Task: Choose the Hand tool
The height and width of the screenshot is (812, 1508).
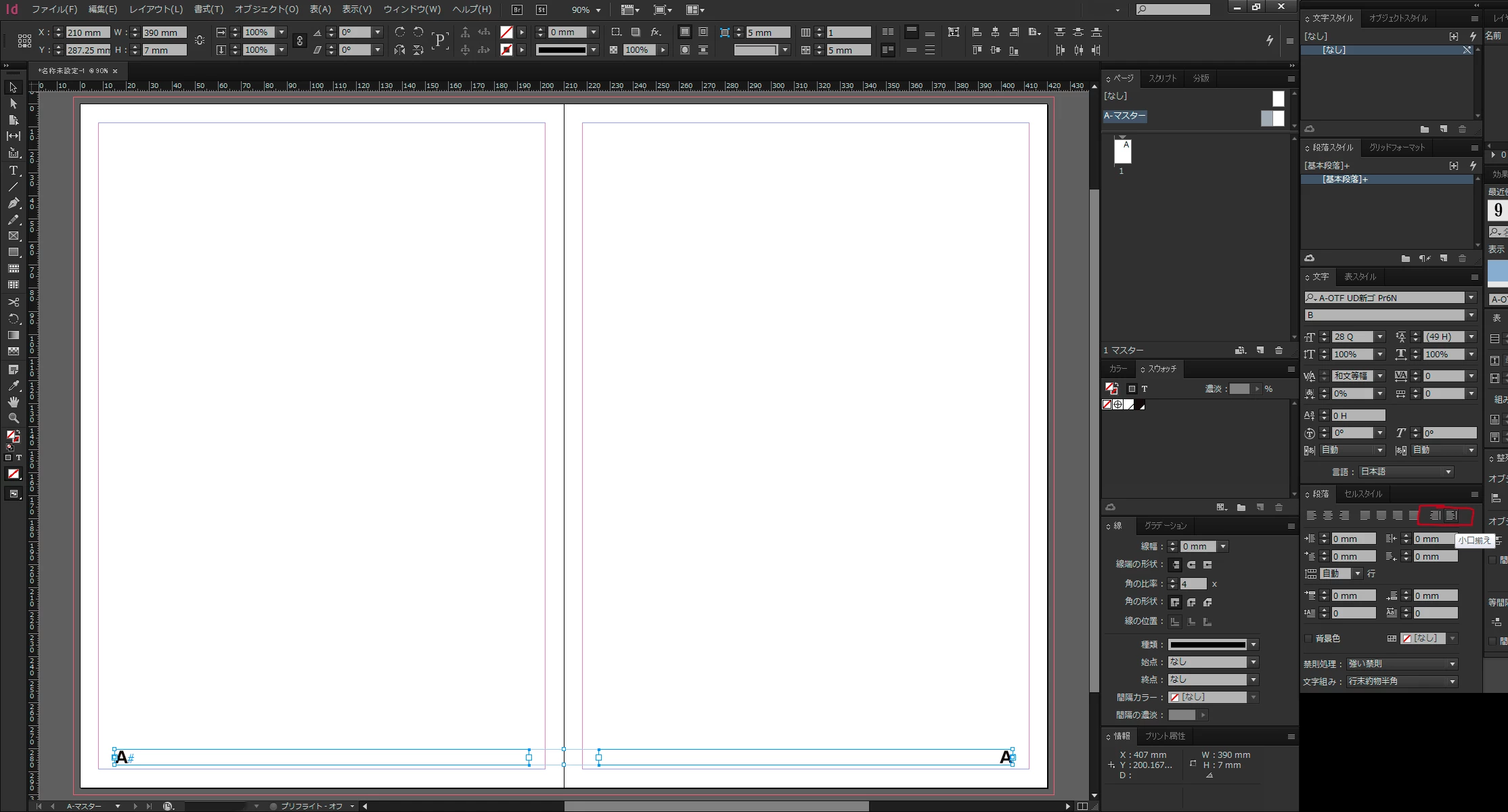Action: 13,402
